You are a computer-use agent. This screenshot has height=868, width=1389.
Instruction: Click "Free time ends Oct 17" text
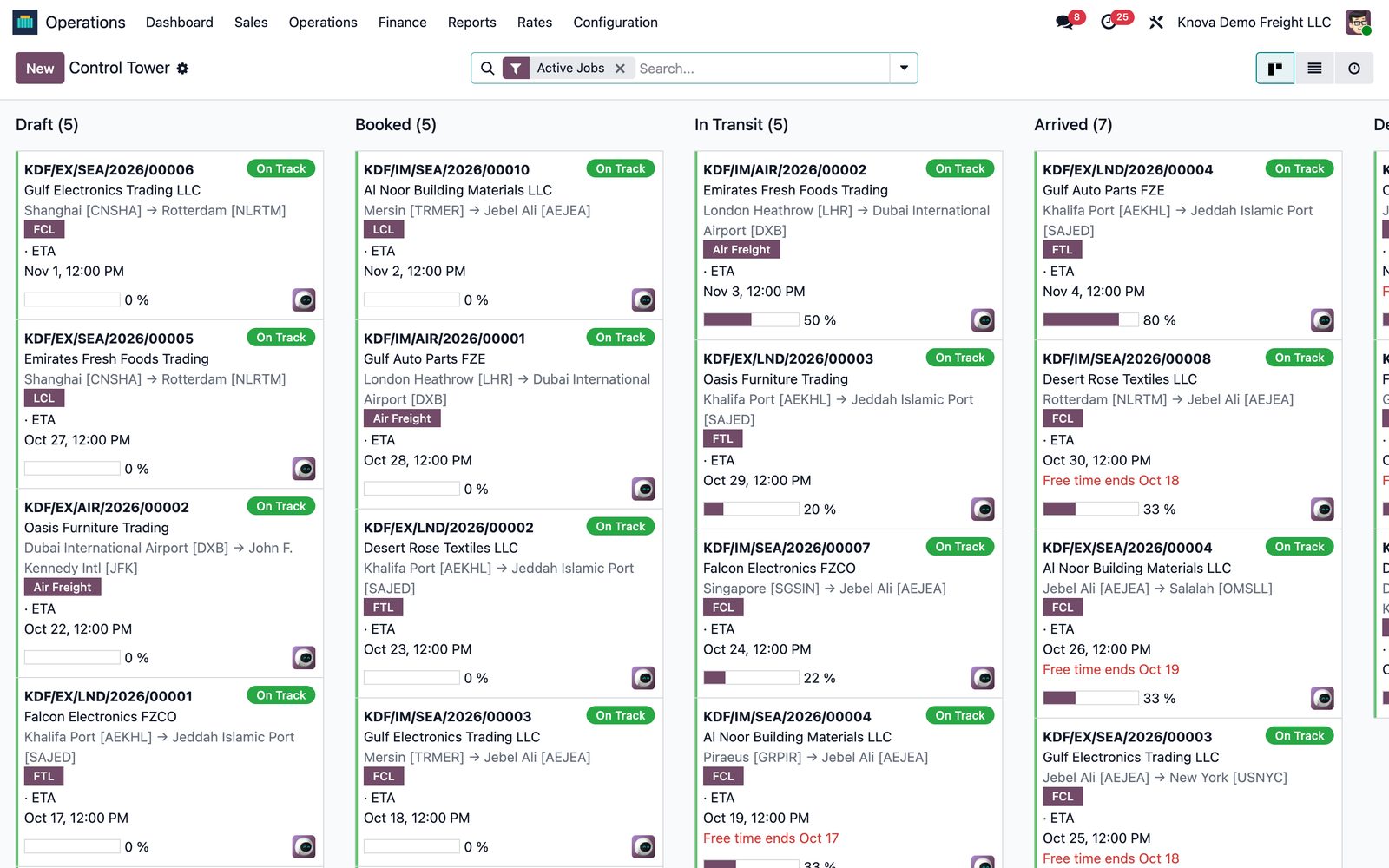(771, 838)
